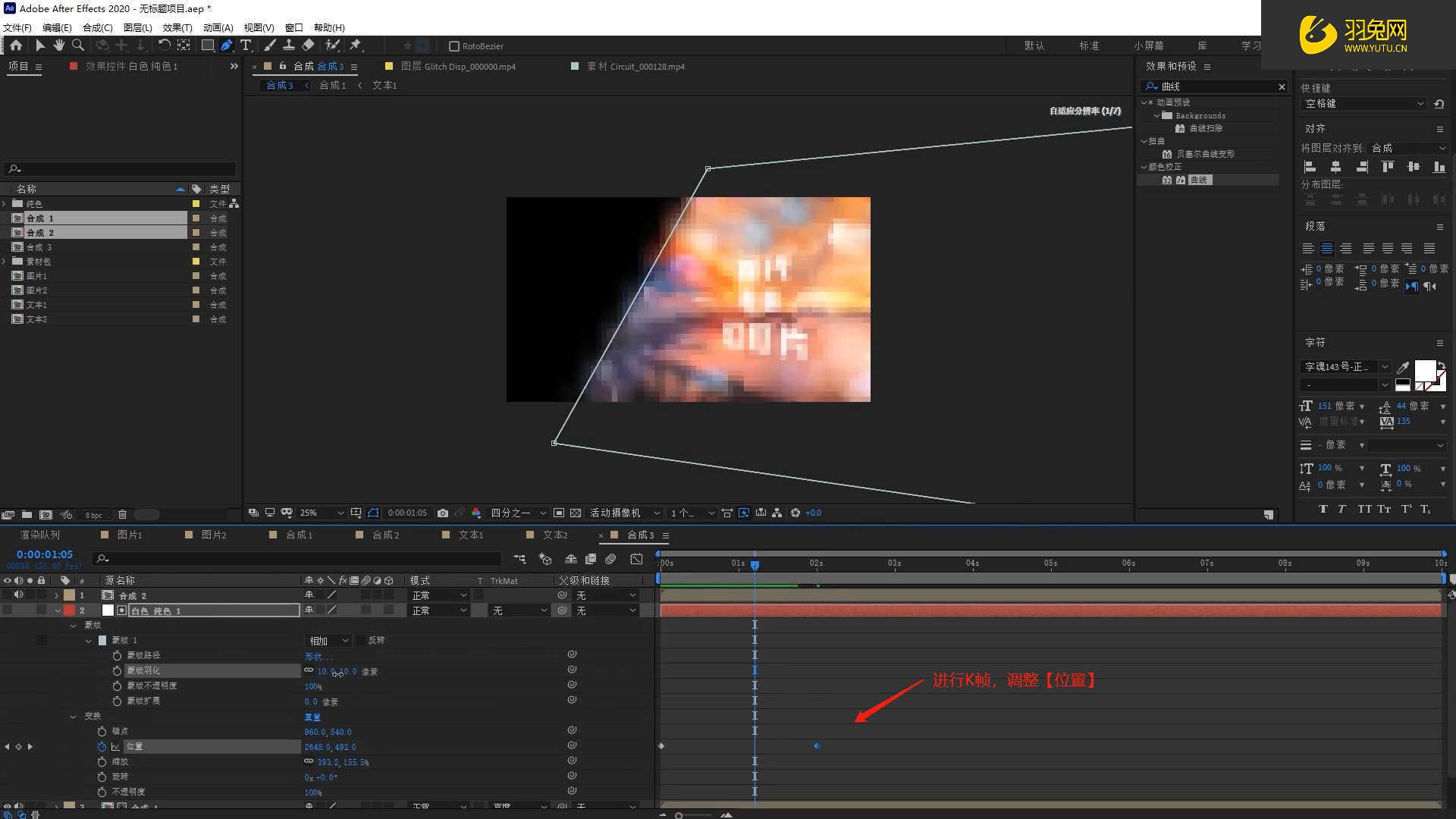The height and width of the screenshot is (819, 1456).
Task: Select the Clone Stamp tool
Action: pyautogui.click(x=289, y=45)
